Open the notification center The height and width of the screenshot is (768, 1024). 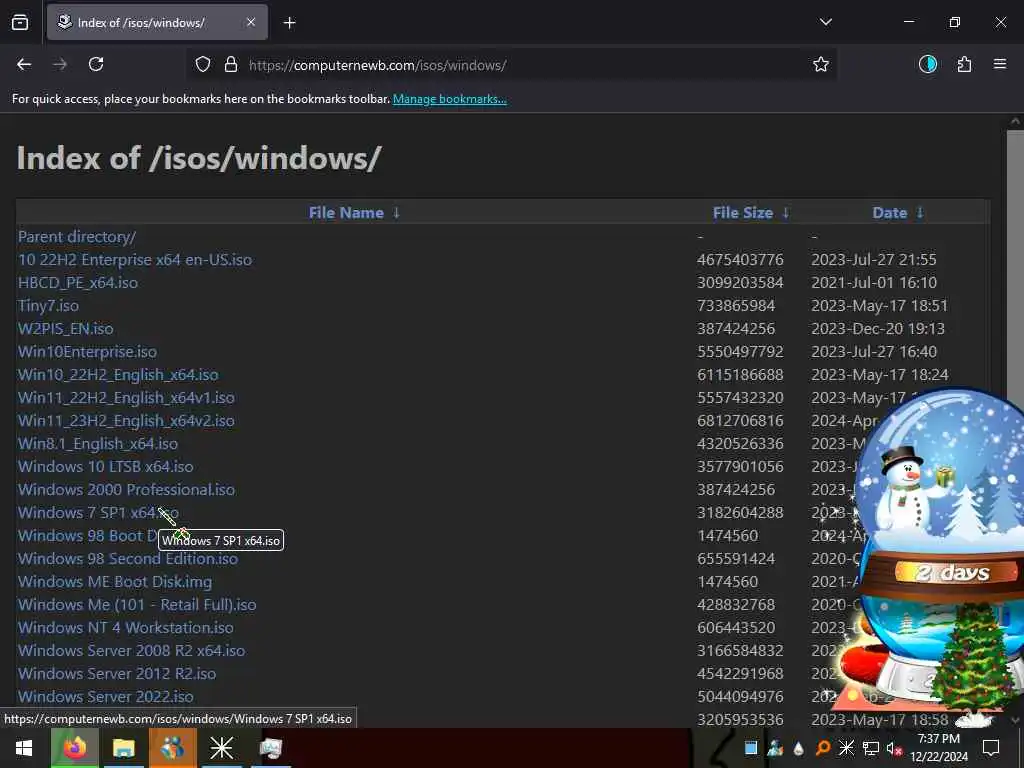pos(991,748)
